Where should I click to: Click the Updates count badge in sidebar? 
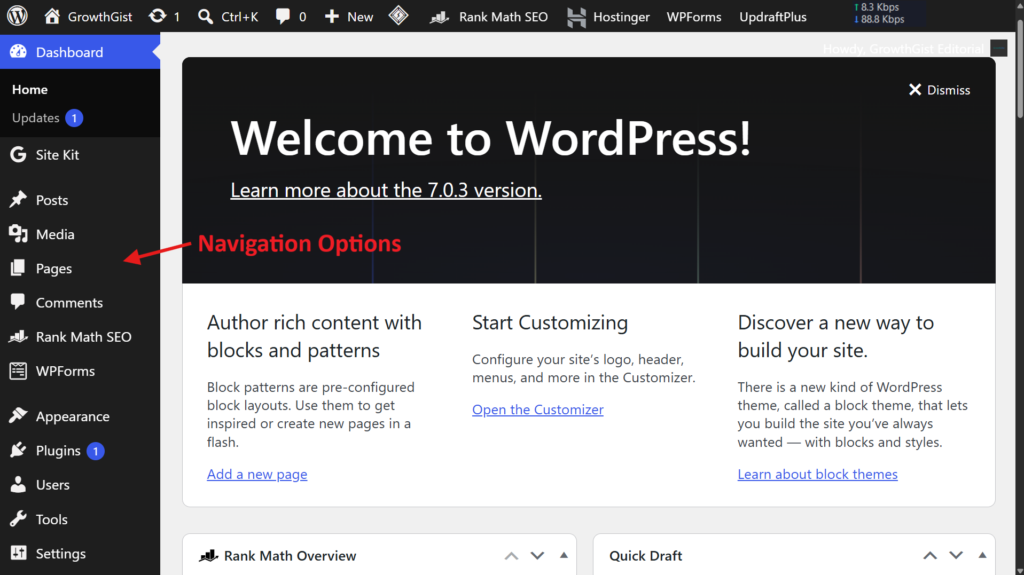(74, 118)
